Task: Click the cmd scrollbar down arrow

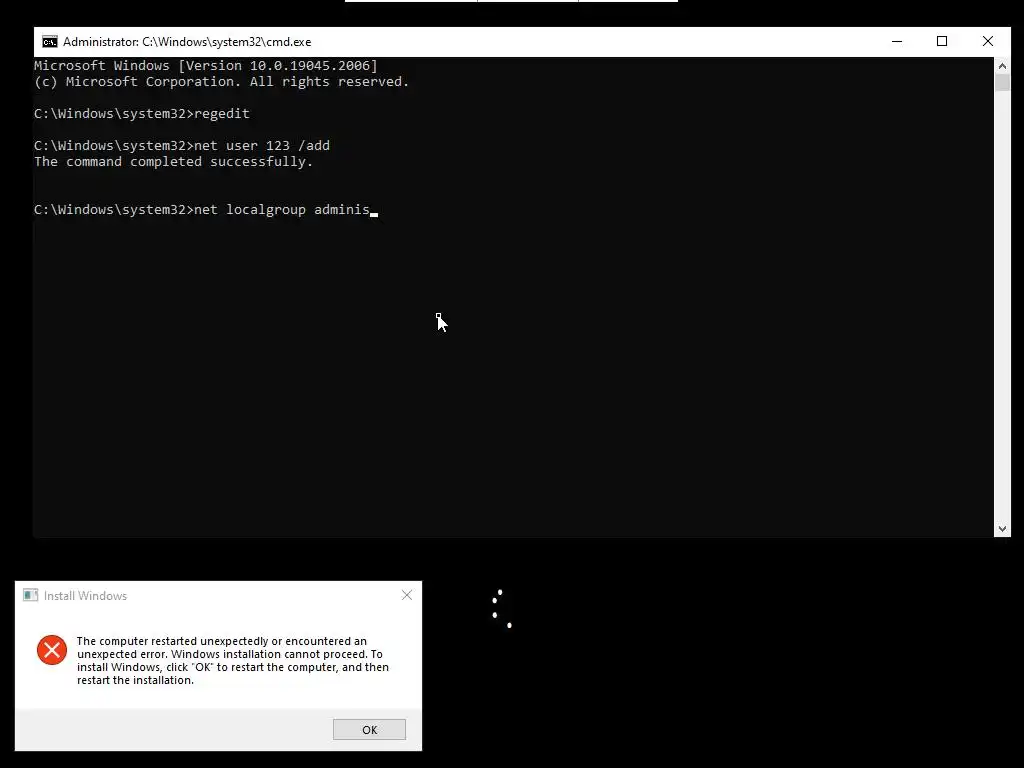Action: pos(1002,529)
